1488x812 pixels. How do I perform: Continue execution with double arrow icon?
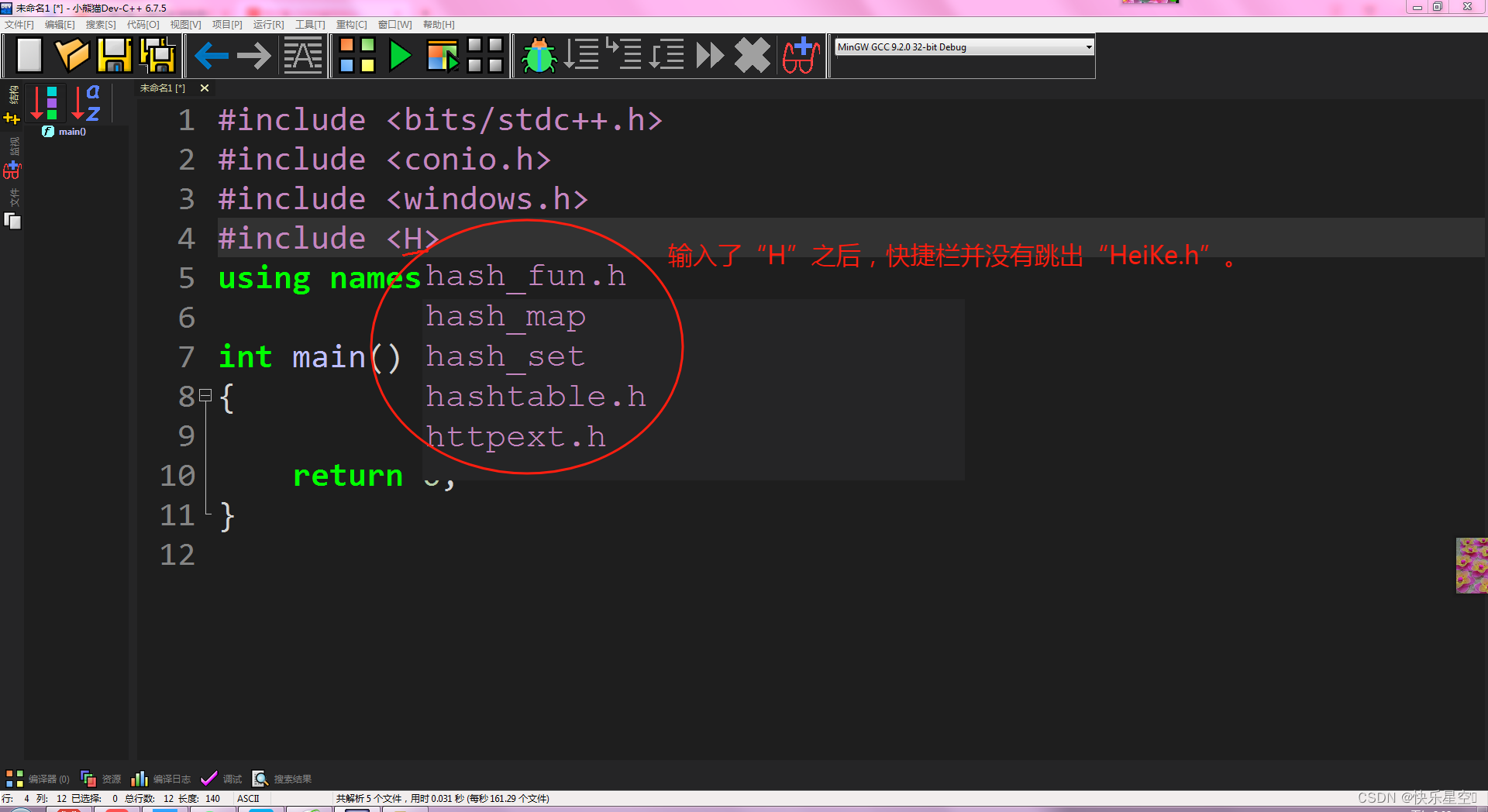click(x=710, y=56)
